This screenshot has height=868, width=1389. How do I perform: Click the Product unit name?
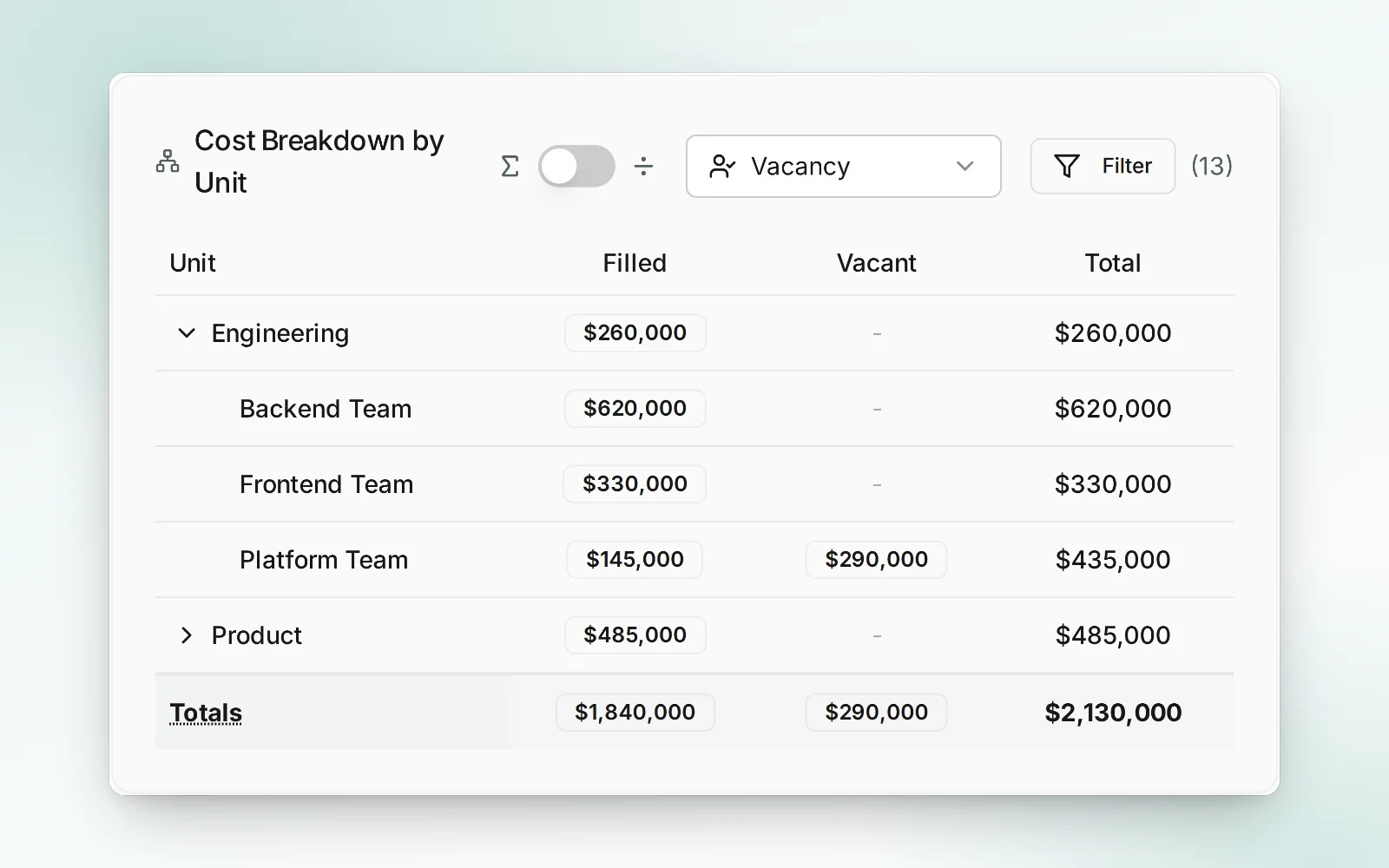click(256, 635)
